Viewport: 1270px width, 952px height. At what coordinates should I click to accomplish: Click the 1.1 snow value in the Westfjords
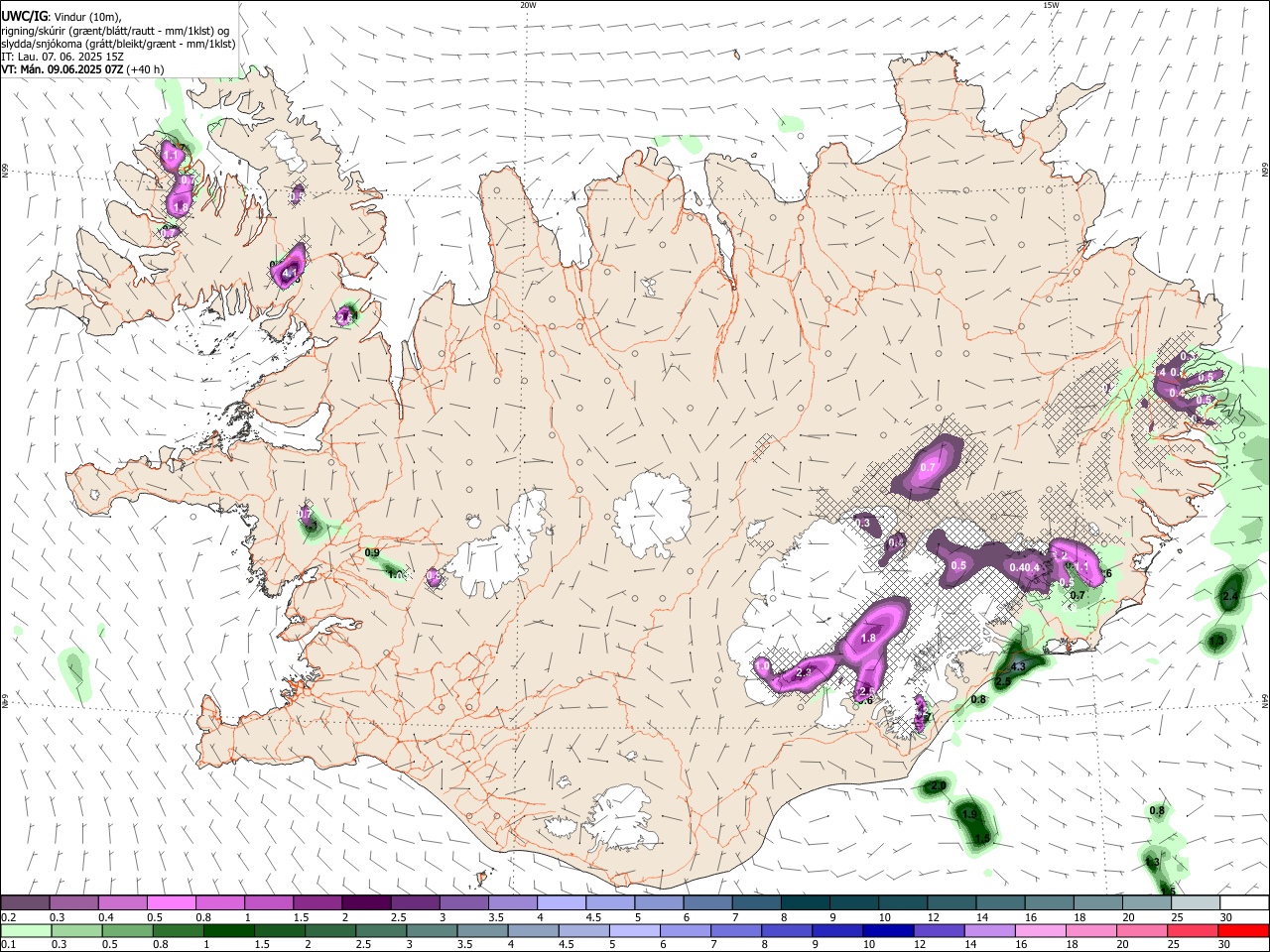pyautogui.click(x=171, y=156)
